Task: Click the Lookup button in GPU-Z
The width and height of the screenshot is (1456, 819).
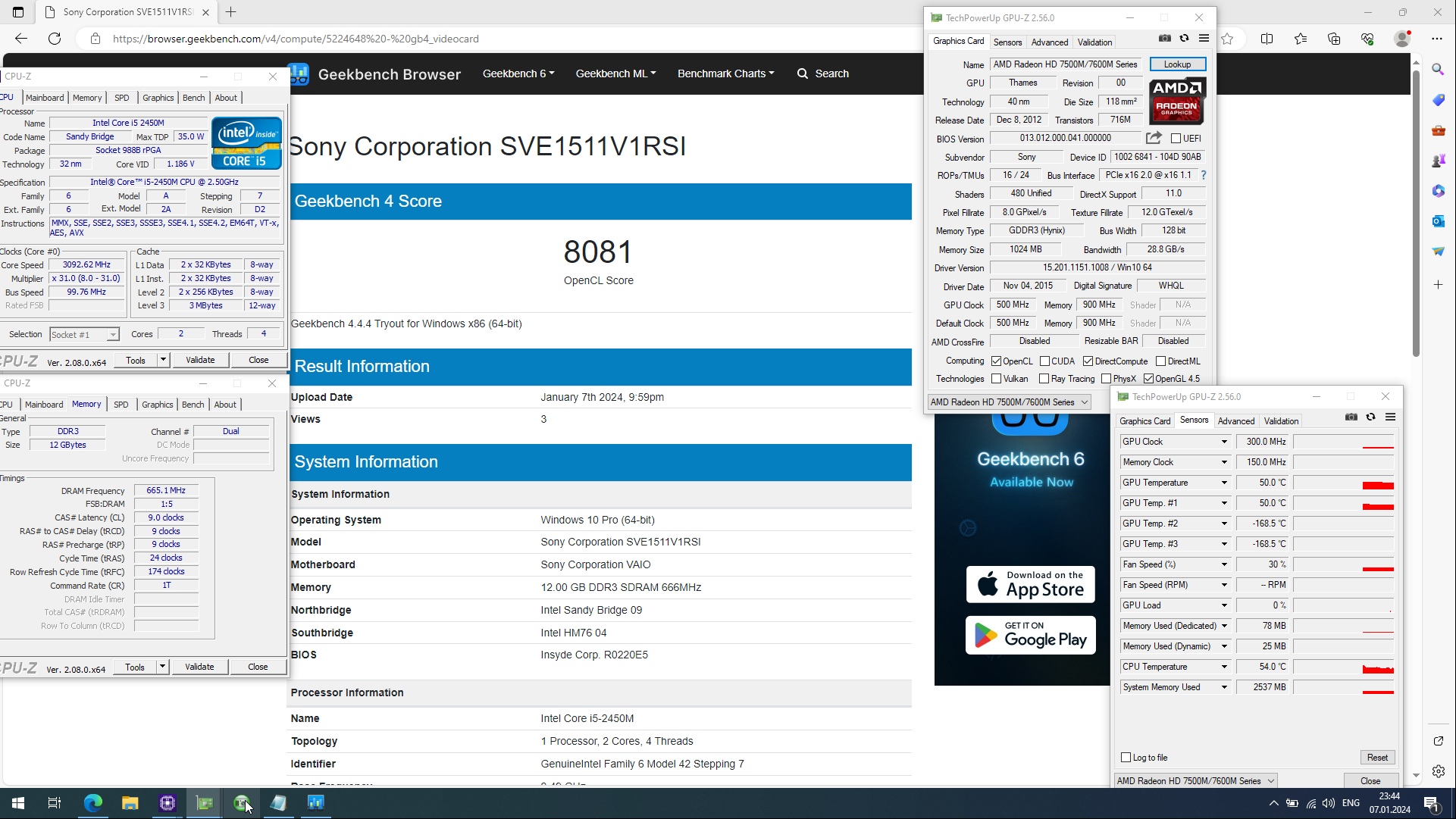Action: coord(1177,64)
